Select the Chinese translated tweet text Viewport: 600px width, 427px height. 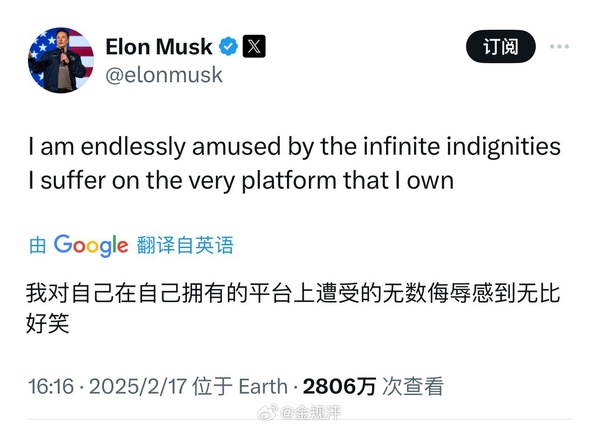click(293, 308)
